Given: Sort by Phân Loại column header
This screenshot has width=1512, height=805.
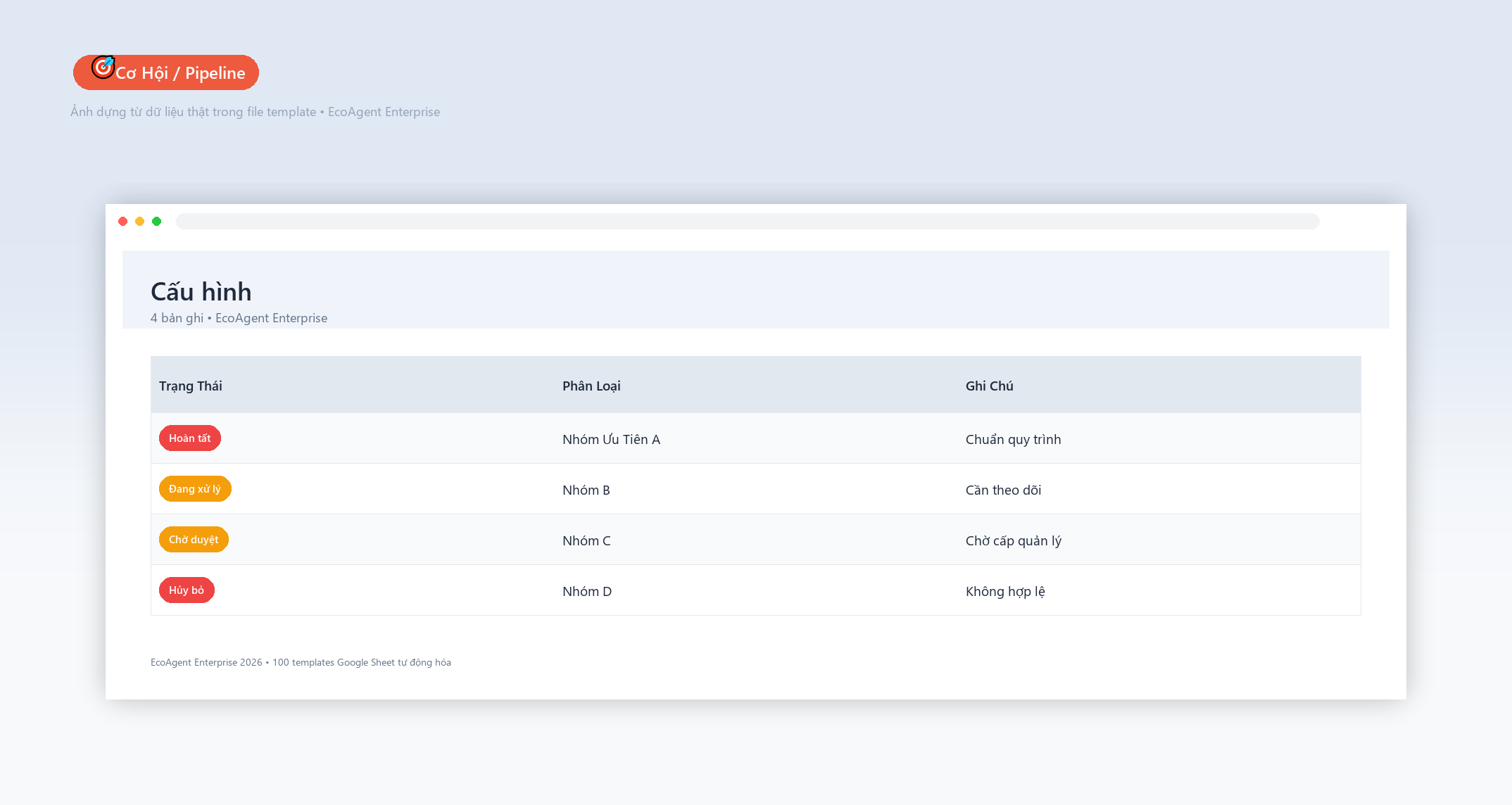Looking at the screenshot, I should 591,386.
